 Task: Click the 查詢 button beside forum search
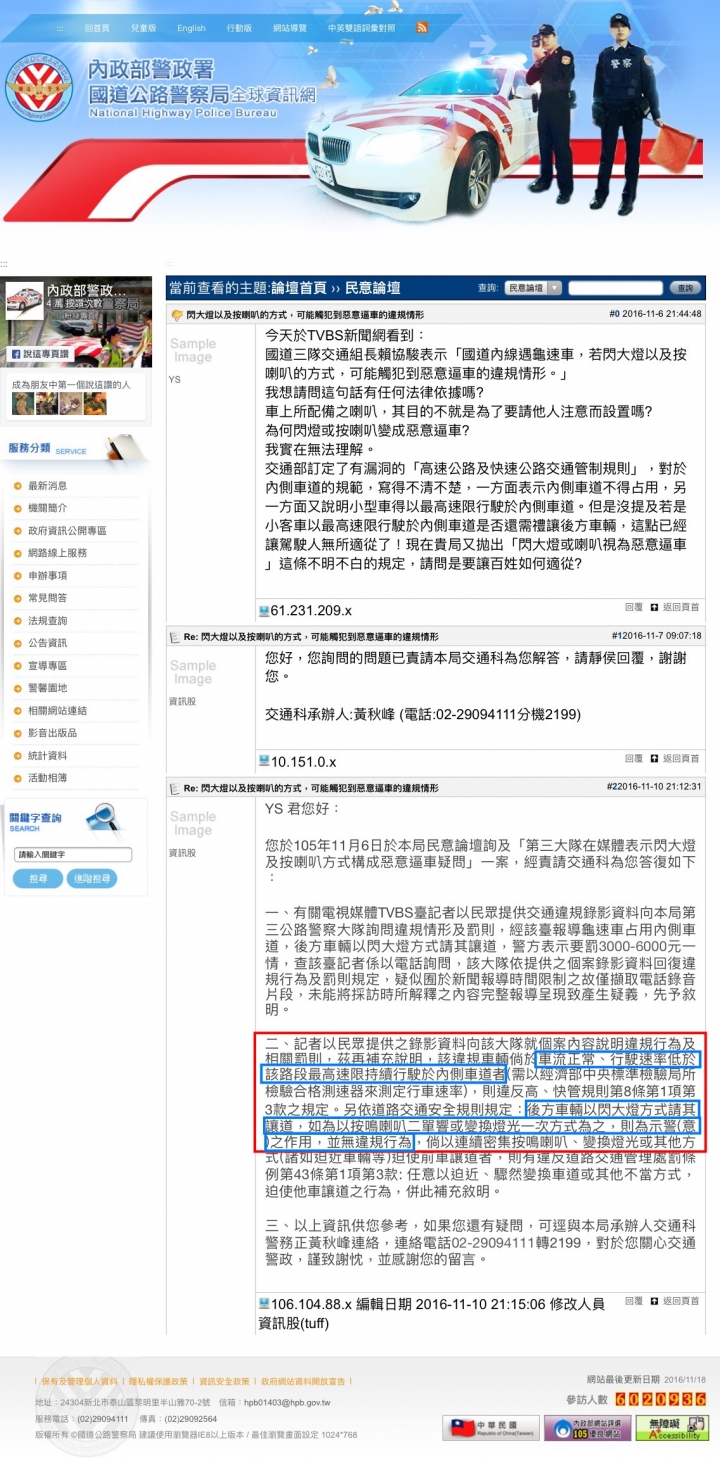pyautogui.click(x=683, y=288)
